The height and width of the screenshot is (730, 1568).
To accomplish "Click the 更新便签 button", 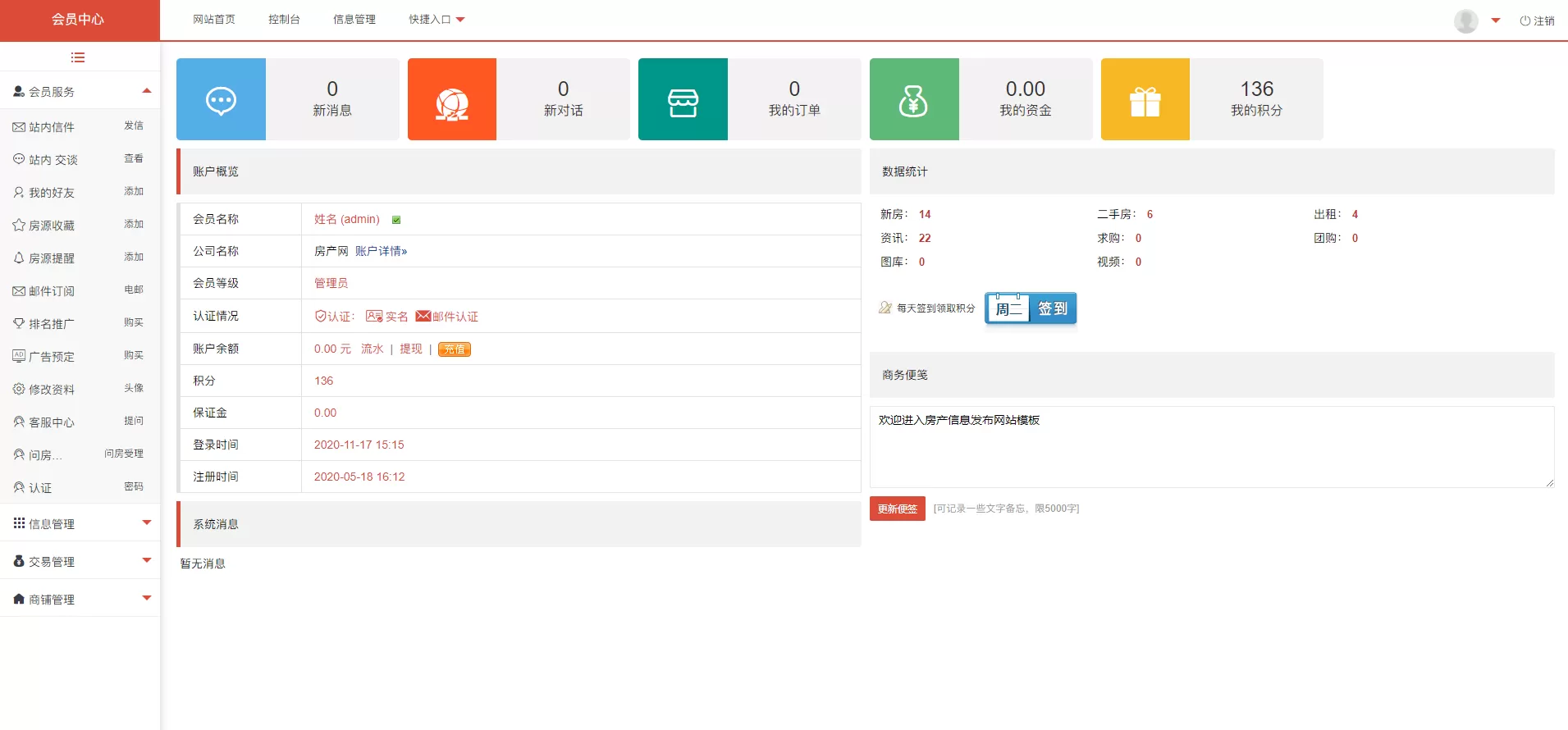I will click(x=897, y=509).
